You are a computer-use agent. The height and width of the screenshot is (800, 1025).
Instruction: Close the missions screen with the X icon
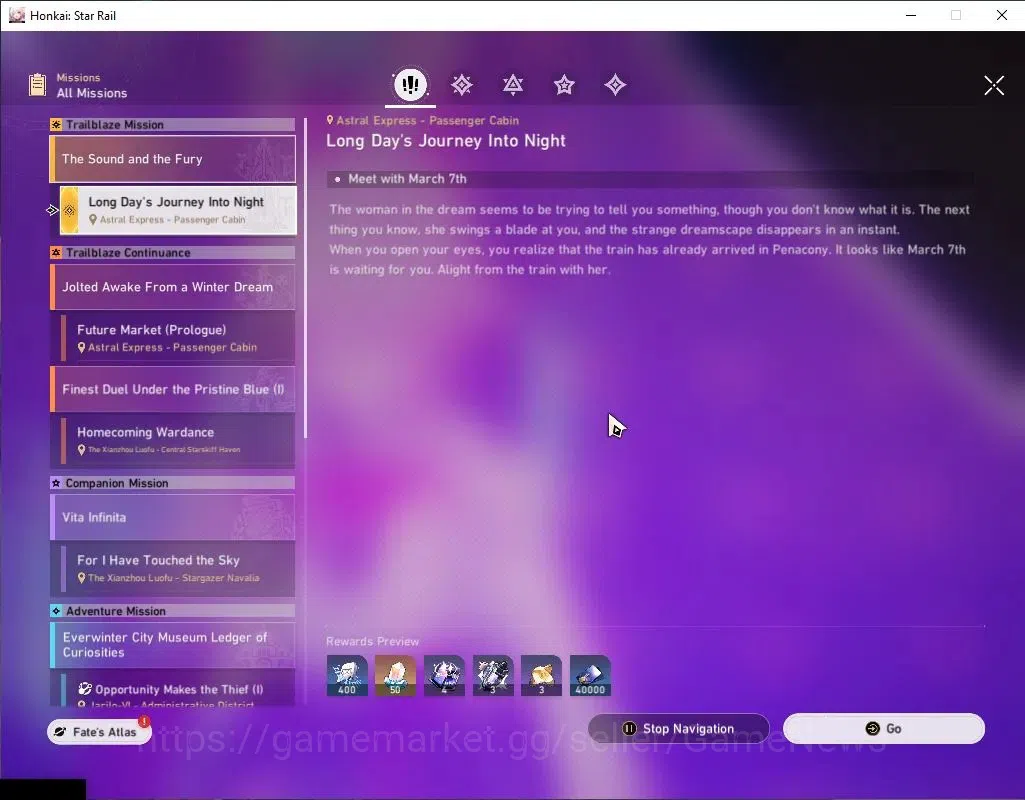click(994, 85)
